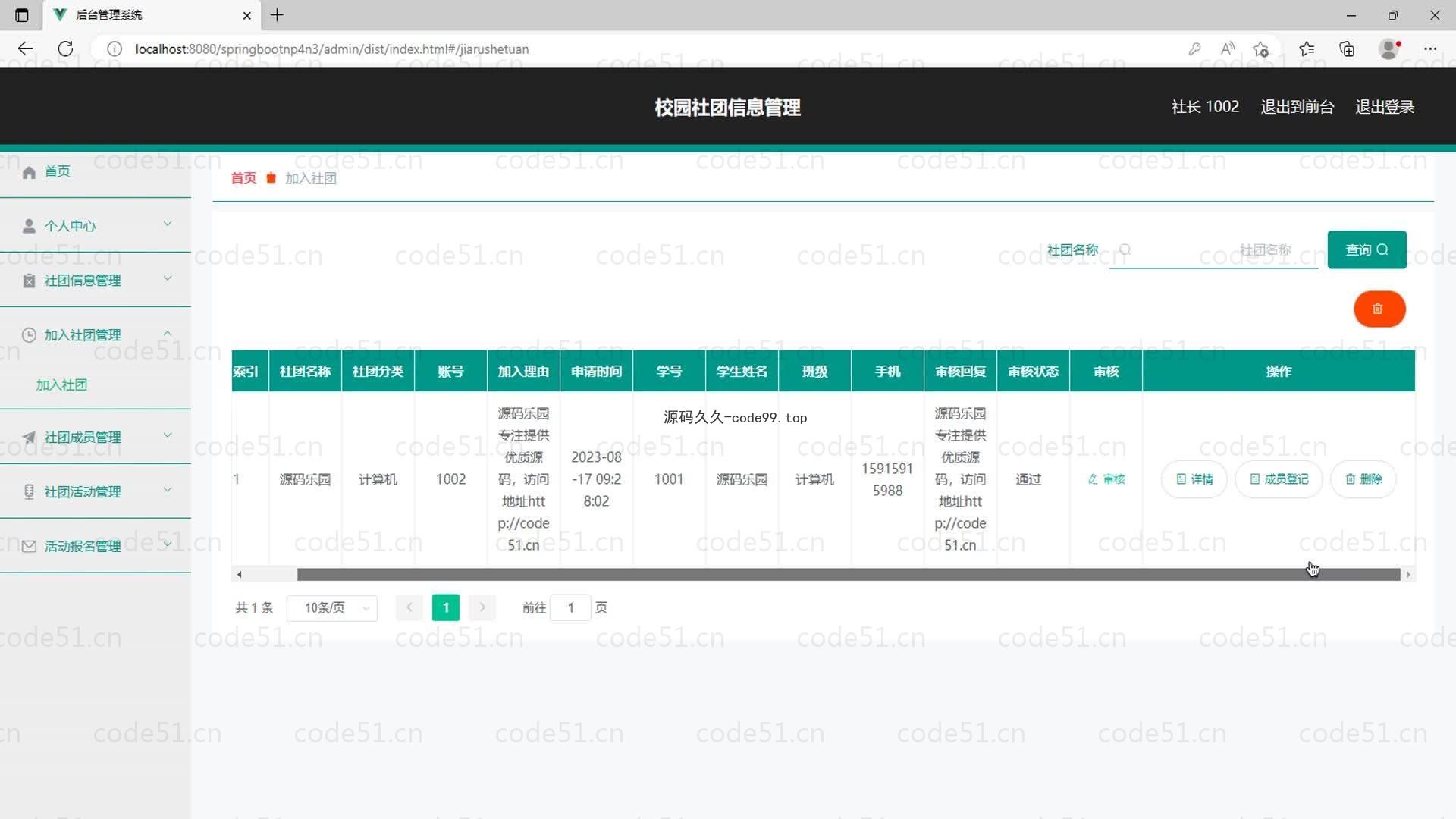
Task: Open the tab actions menu icon
Action: tap(22, 15)
